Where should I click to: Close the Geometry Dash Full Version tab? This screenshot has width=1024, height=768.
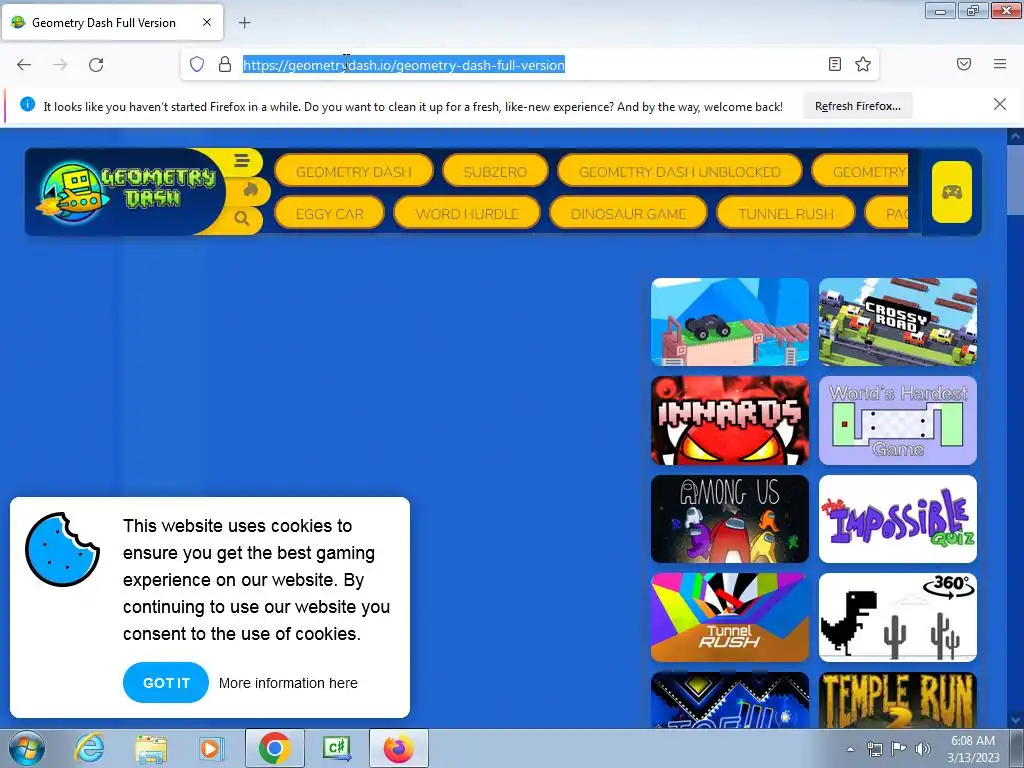click(206, 22)
